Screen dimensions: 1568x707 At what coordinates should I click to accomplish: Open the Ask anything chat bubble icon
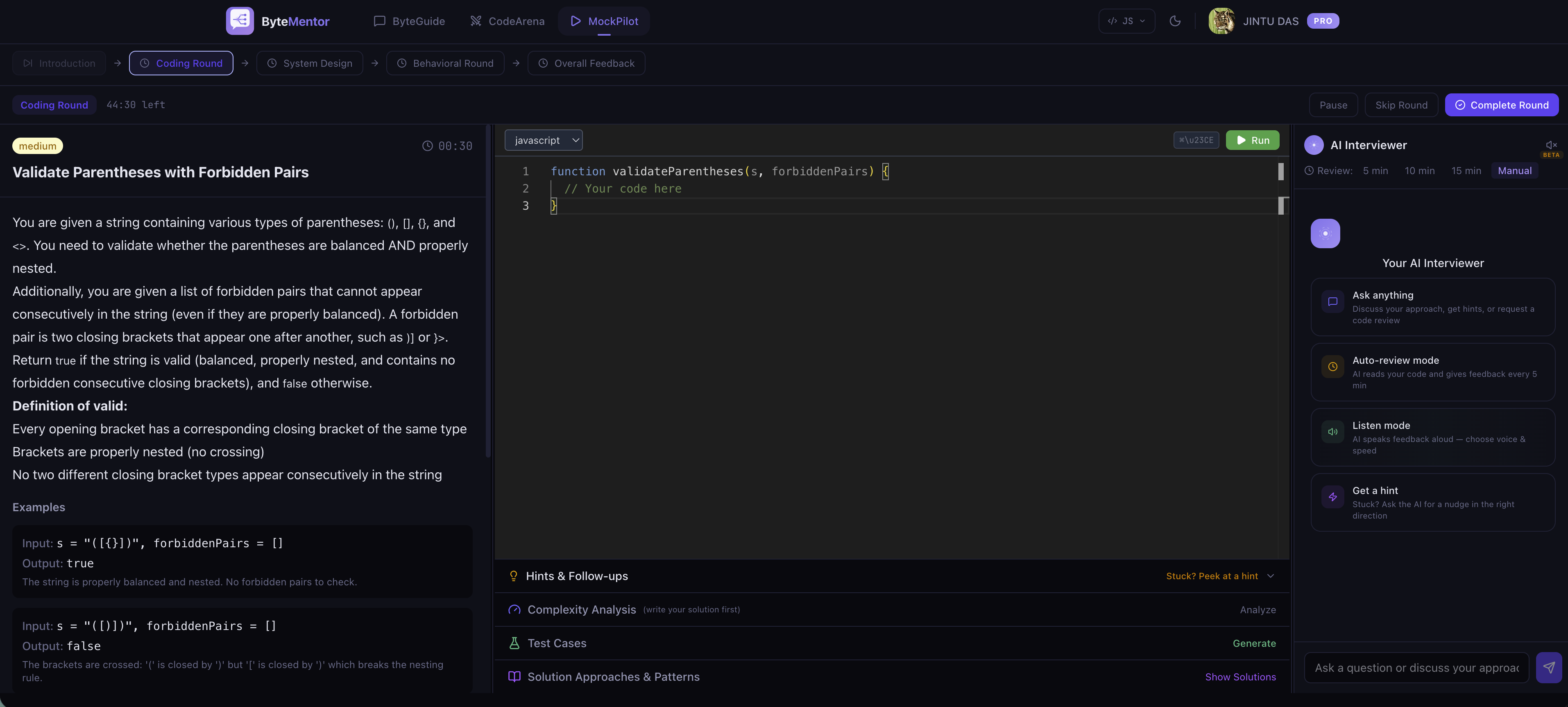click(1332, 301)
